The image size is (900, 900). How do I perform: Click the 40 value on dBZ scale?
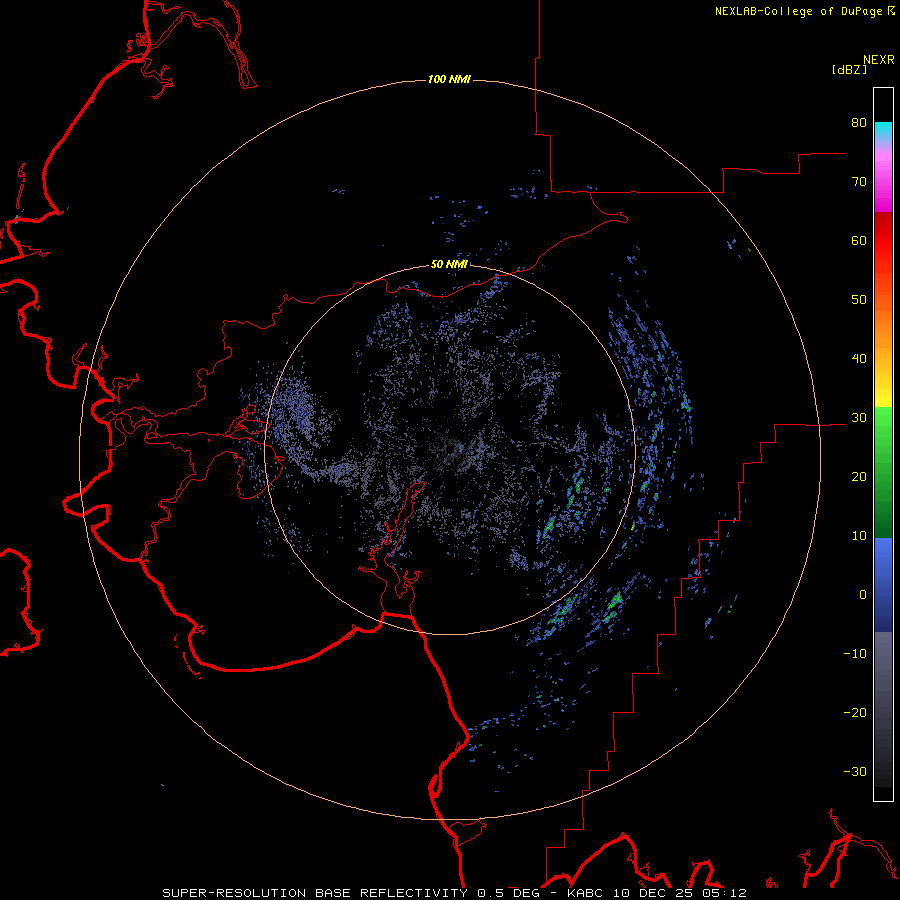[x=859, y=359]
